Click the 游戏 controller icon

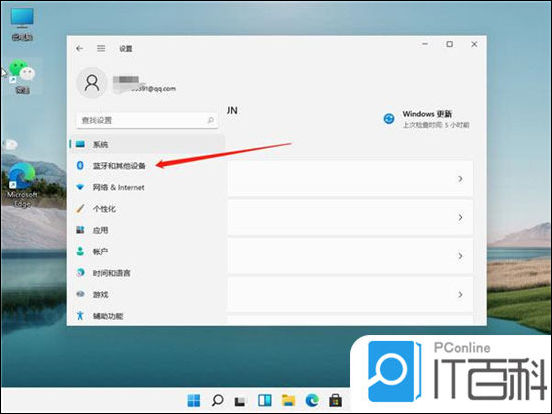click(80, 294)
